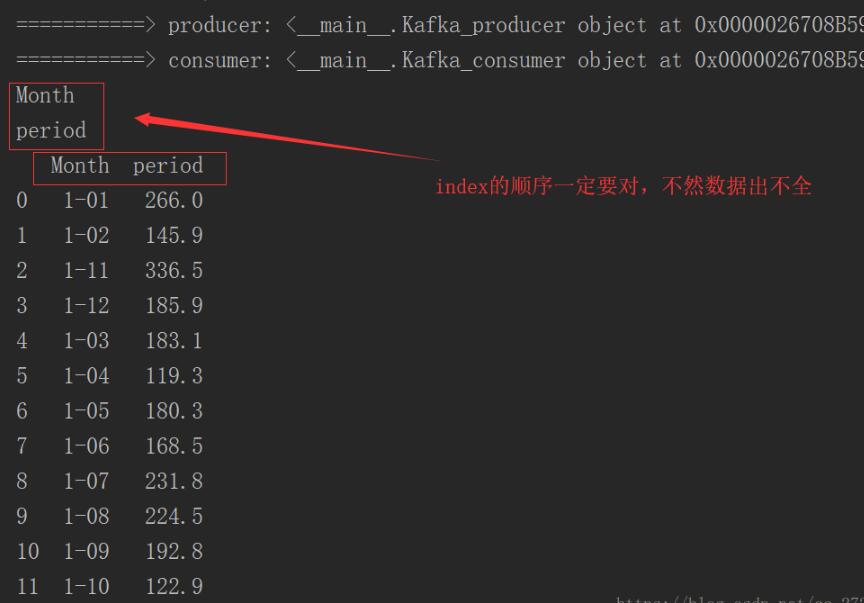Click the period value 231.8
The width and height of the screenshot is (864, 603).
pyautogui.click(x=173, y=481)
